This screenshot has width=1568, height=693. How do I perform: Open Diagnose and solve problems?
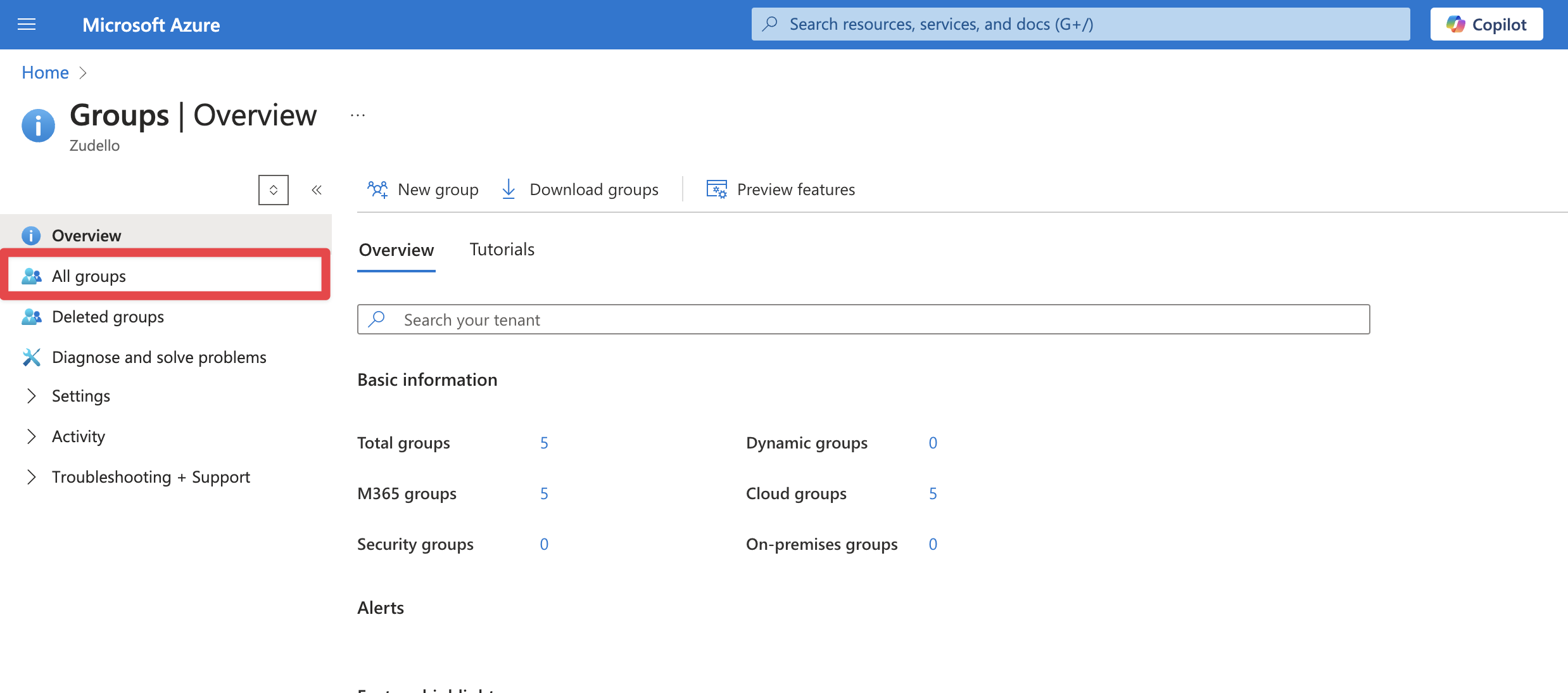coord(165,357)
